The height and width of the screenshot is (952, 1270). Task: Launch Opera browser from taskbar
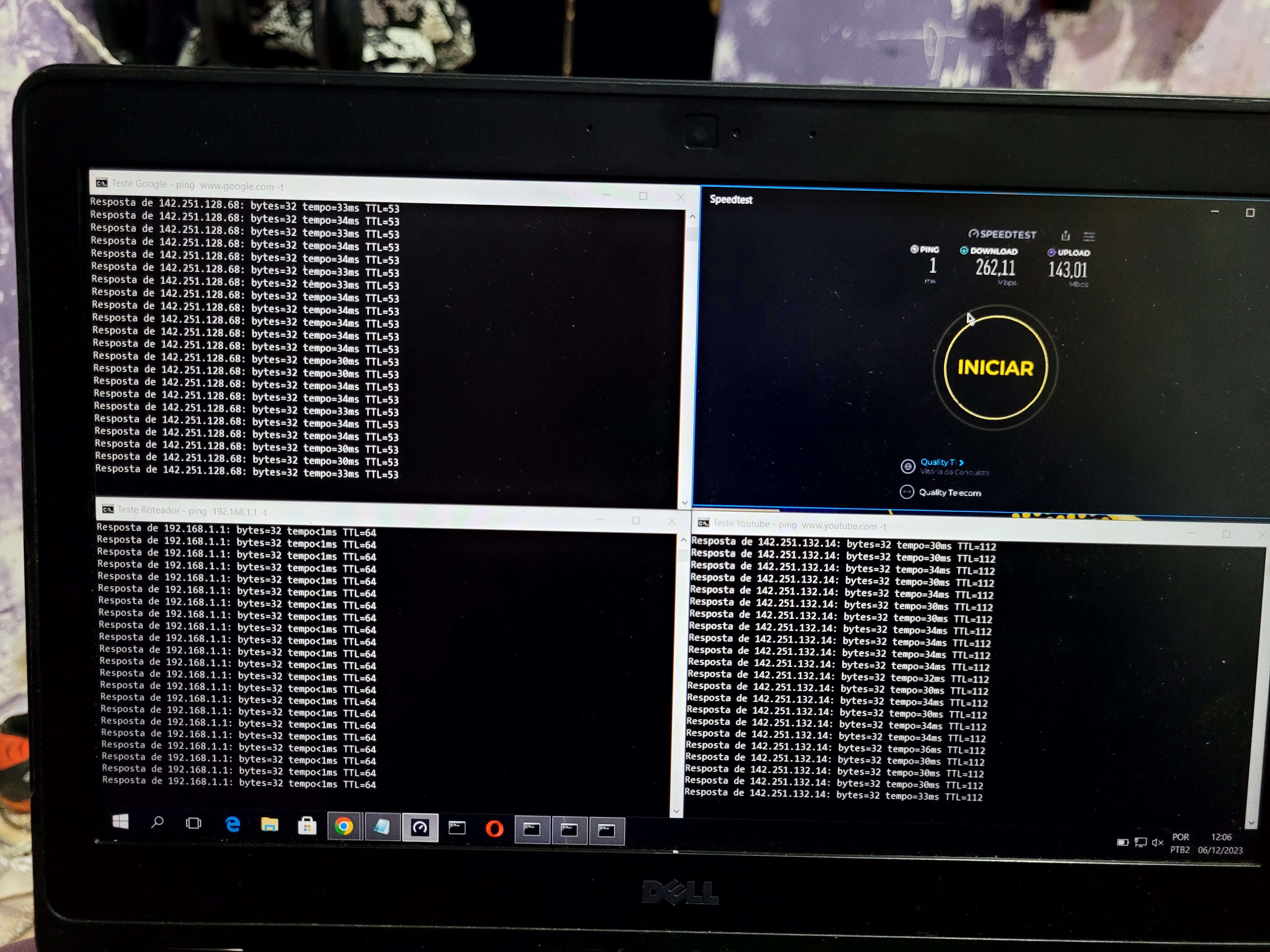coord(494,829)
